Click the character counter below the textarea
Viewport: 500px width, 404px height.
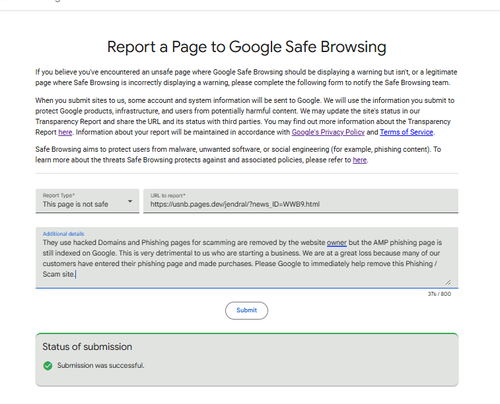439,294
